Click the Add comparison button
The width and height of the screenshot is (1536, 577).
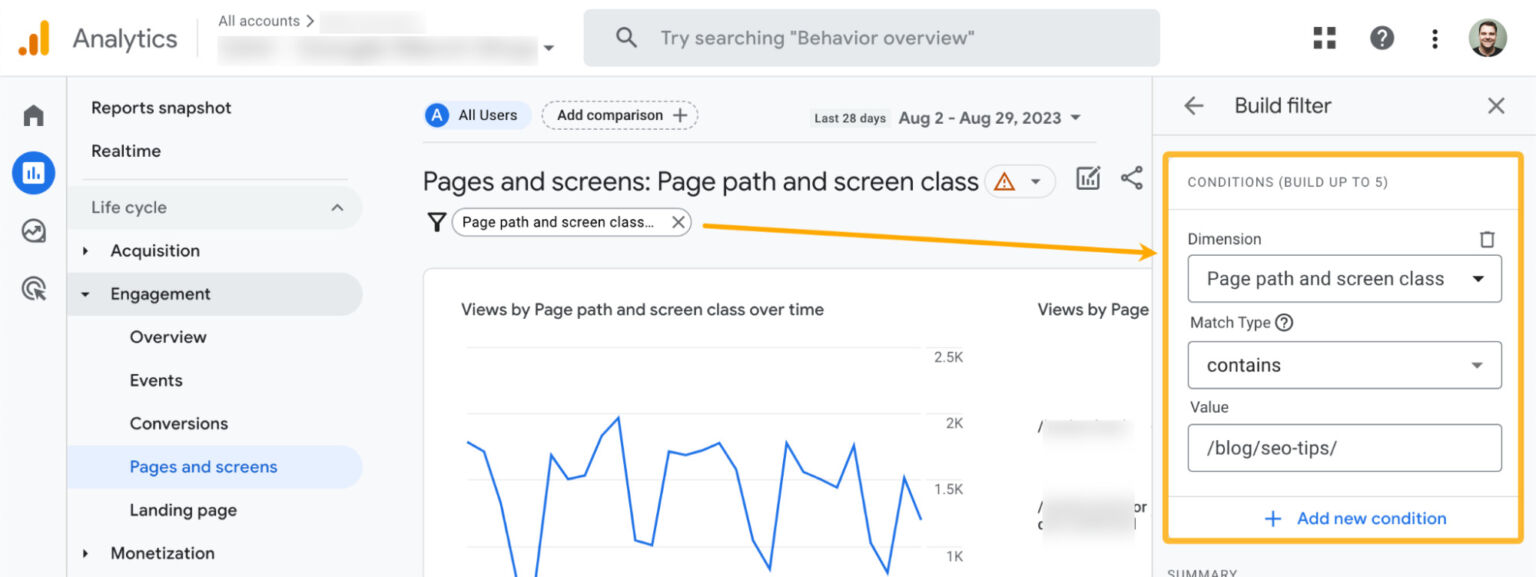click(x=619, y=114)
